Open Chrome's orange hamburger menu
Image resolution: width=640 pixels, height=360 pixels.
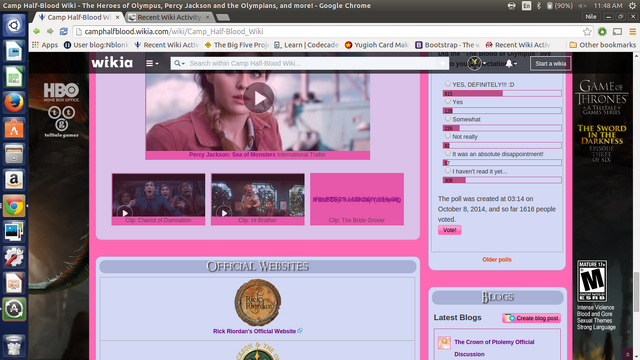tap(633, 31)
